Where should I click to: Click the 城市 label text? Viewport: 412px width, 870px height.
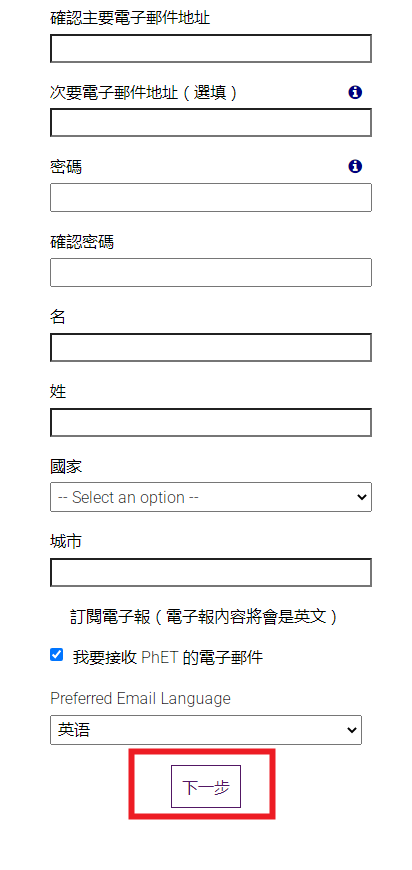[66, 542]
